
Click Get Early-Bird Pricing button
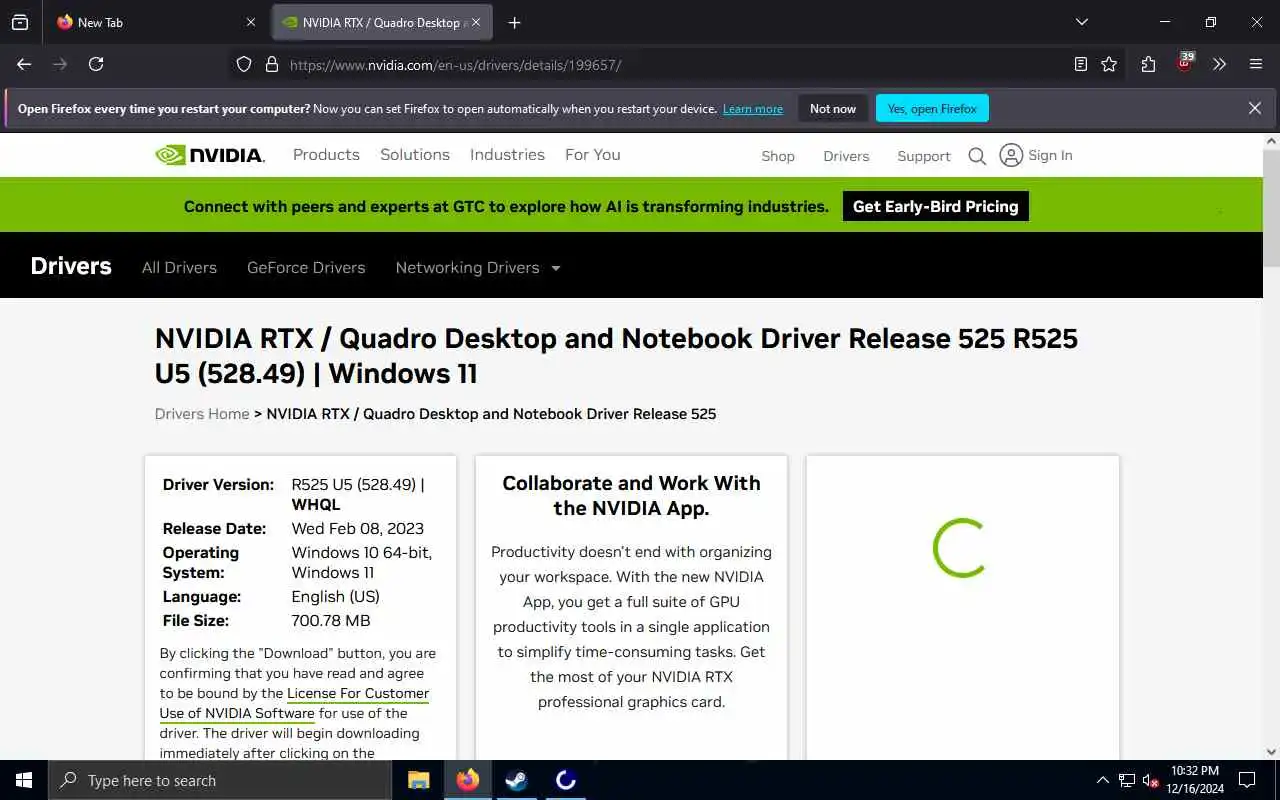(x=936, y=206)
